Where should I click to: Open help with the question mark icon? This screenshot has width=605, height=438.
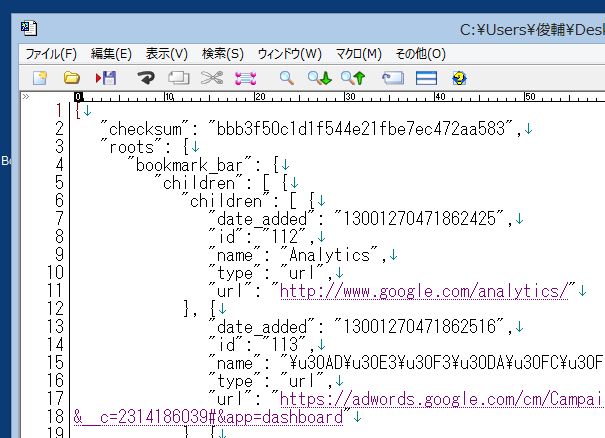(x=459, y=78)
